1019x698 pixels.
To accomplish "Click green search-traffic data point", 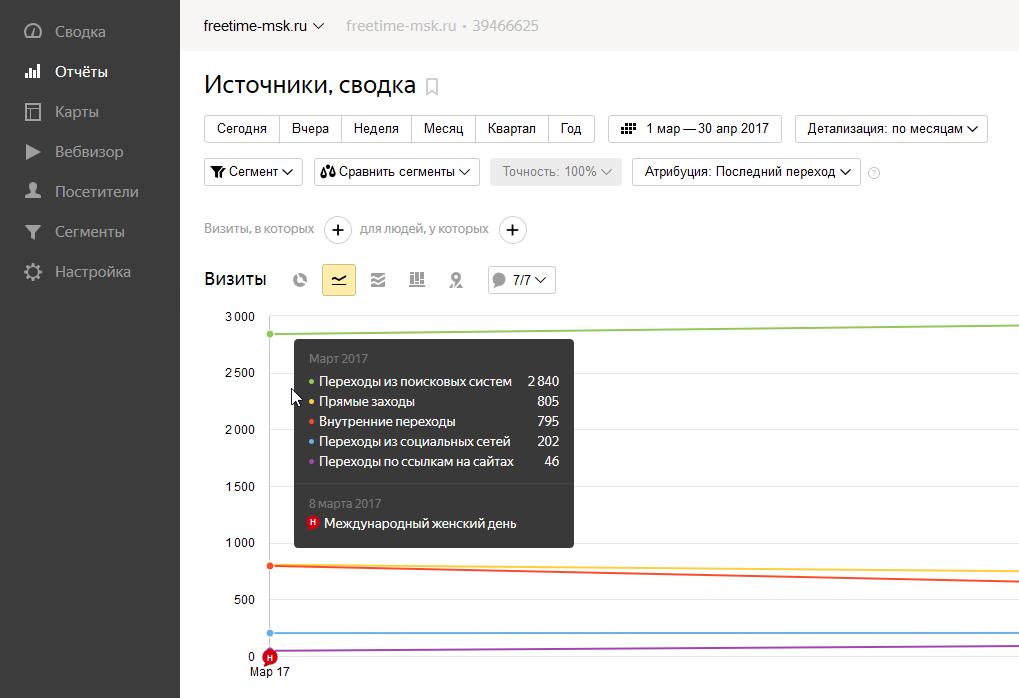I will click(270, 334).
